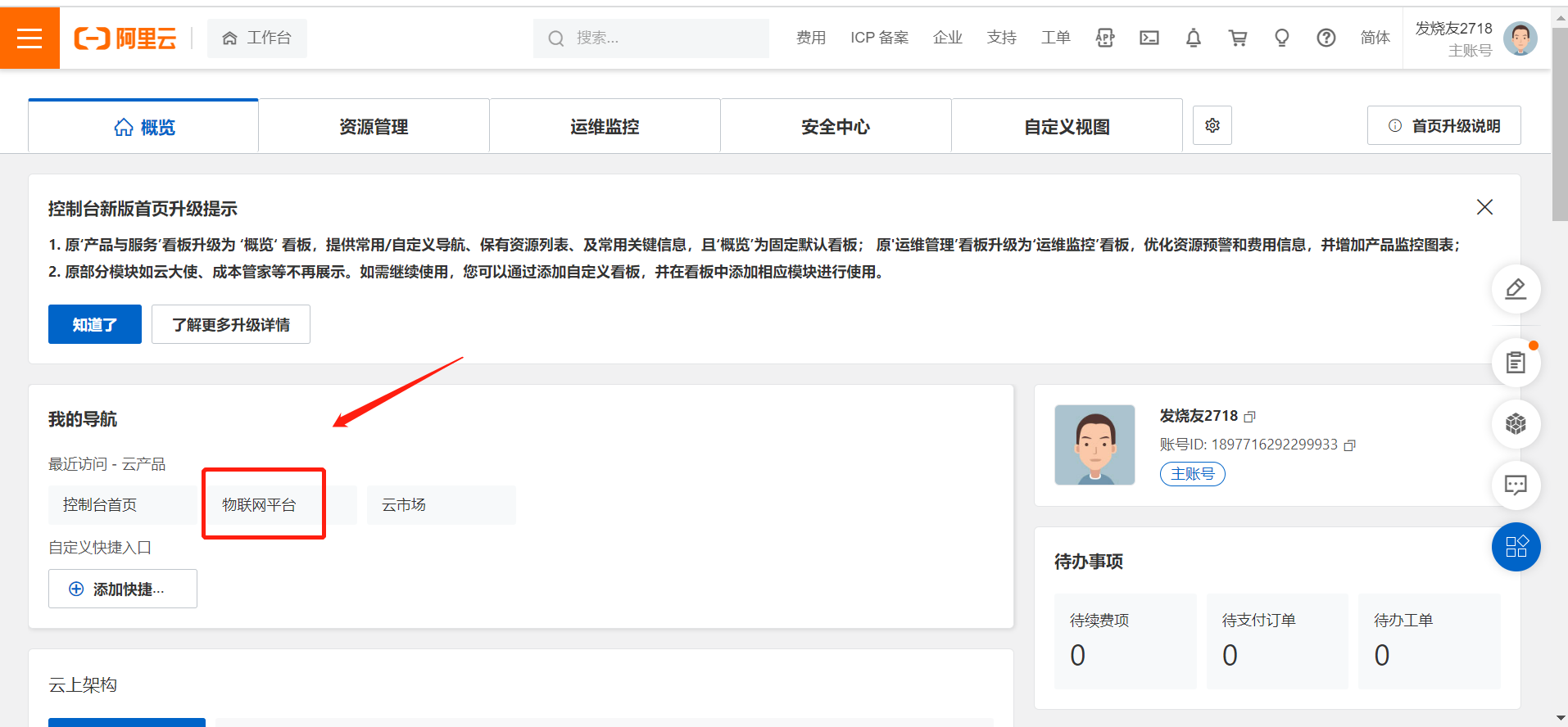
Task: Open the notifications bell
Action: [x=1194, y=38]
